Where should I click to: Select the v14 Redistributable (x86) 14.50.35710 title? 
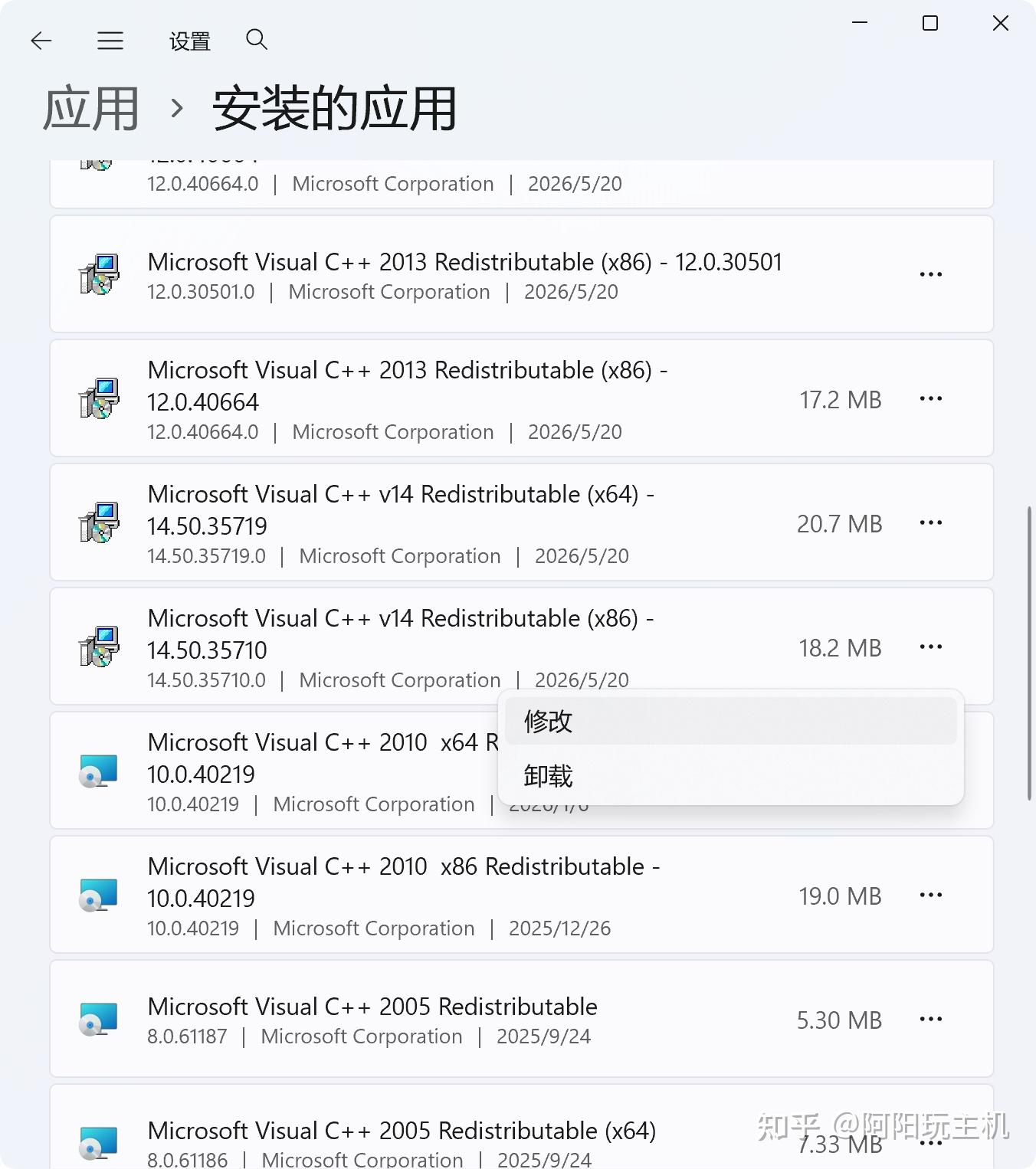click(x=401, y=634)
